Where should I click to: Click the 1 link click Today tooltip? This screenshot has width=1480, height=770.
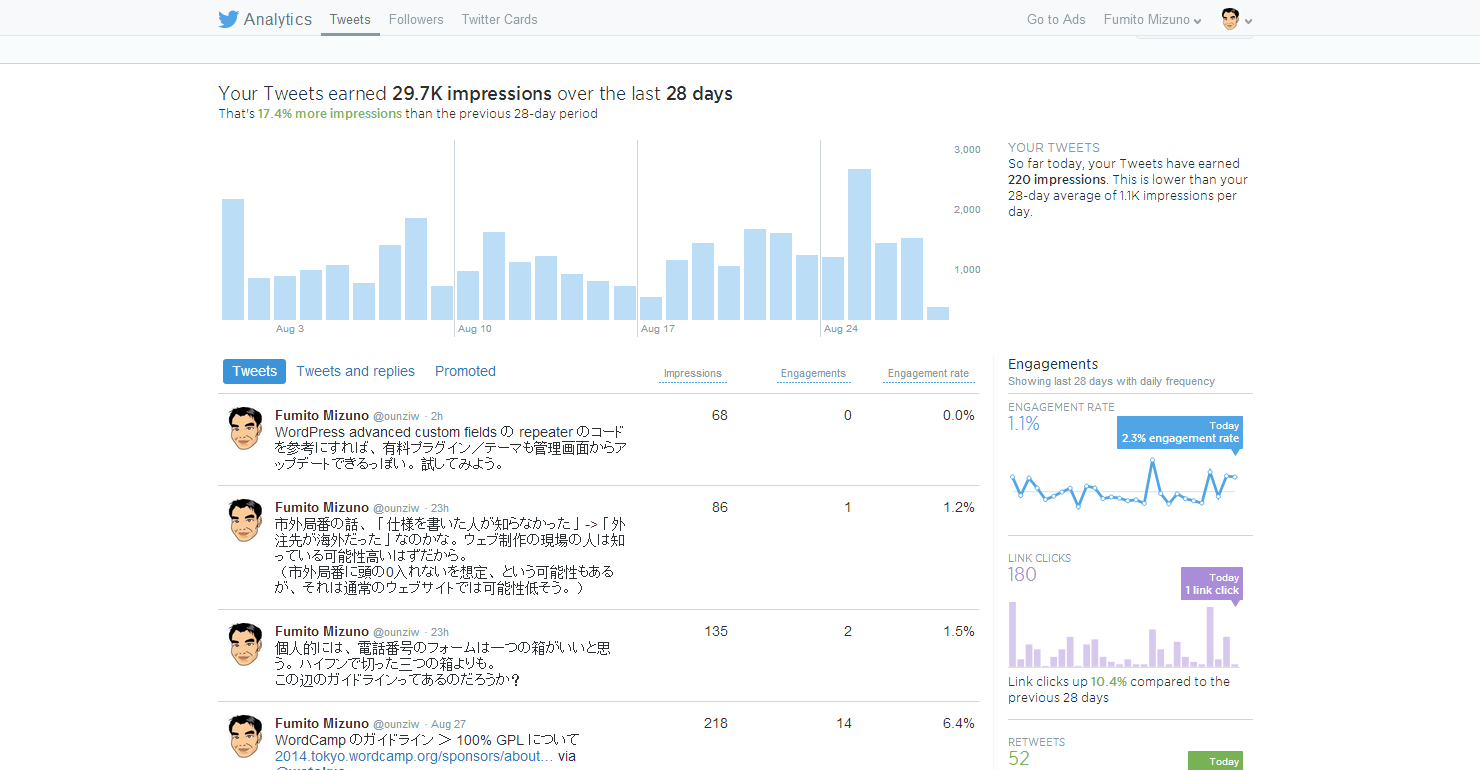click(x=1212, y=583)
